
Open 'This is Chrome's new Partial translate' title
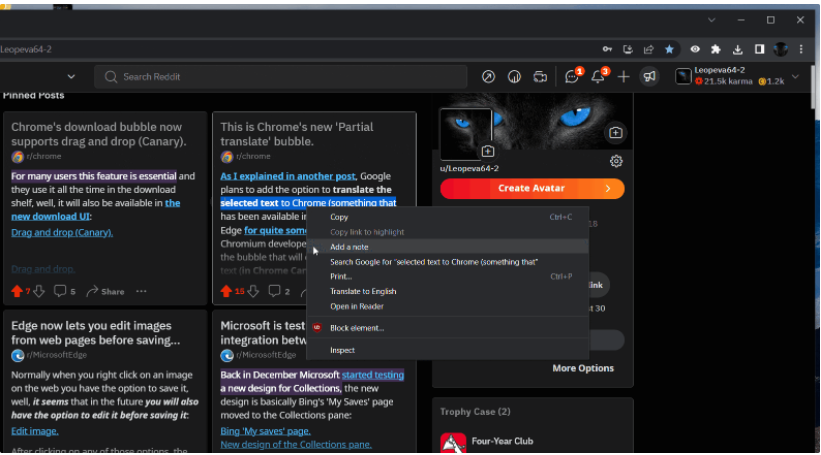[x=296, y=134]
